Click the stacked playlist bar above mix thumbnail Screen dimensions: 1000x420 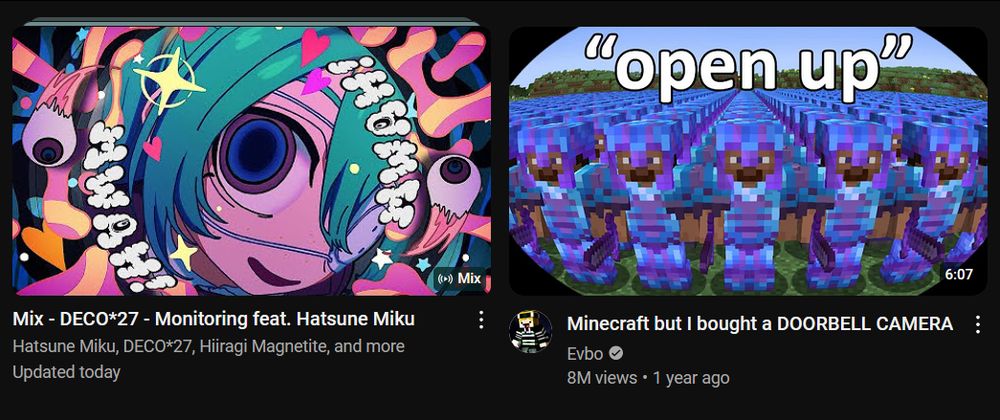coord(251,21)
